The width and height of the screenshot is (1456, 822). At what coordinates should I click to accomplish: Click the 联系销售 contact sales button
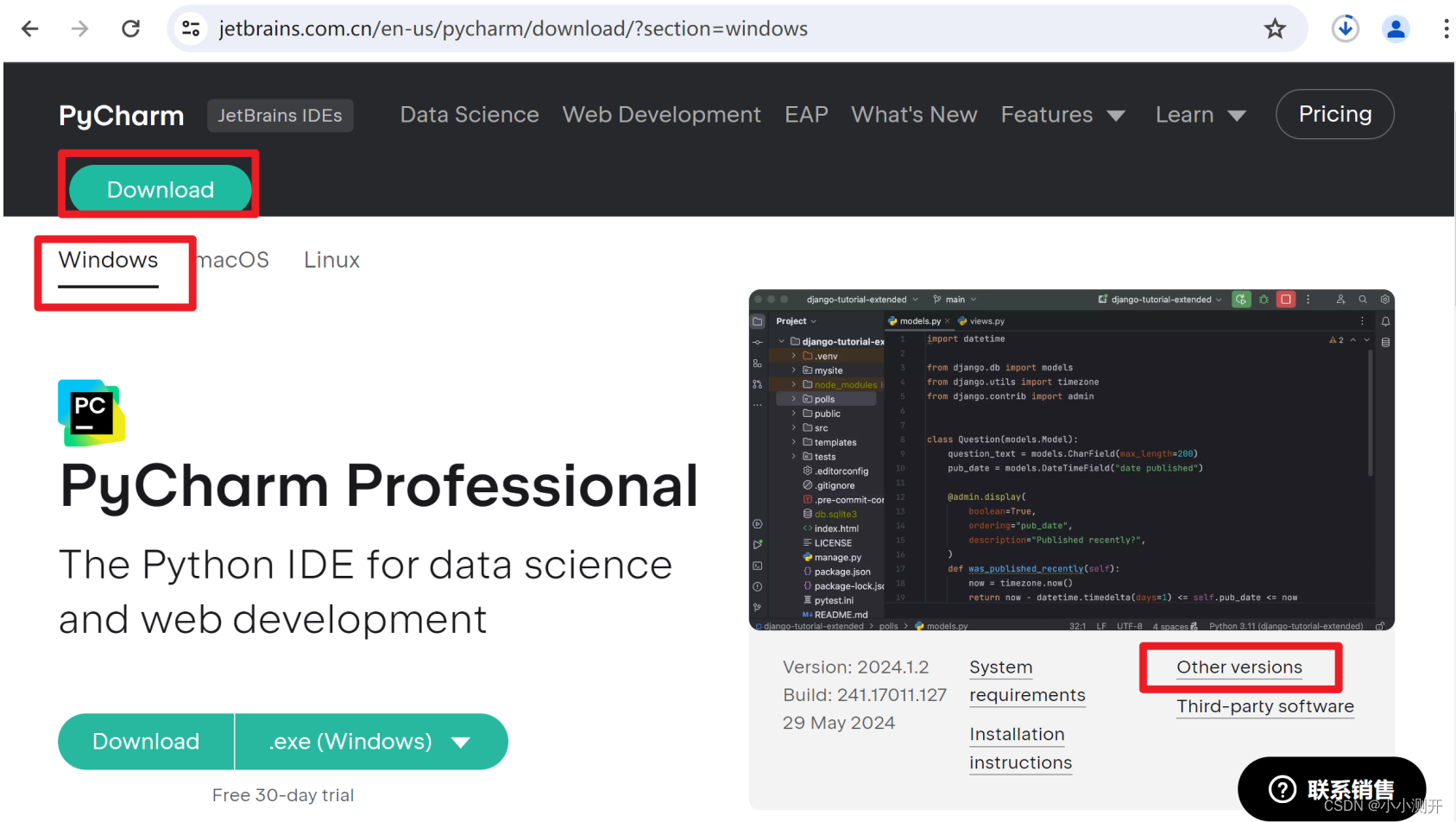click(1332, 788)
